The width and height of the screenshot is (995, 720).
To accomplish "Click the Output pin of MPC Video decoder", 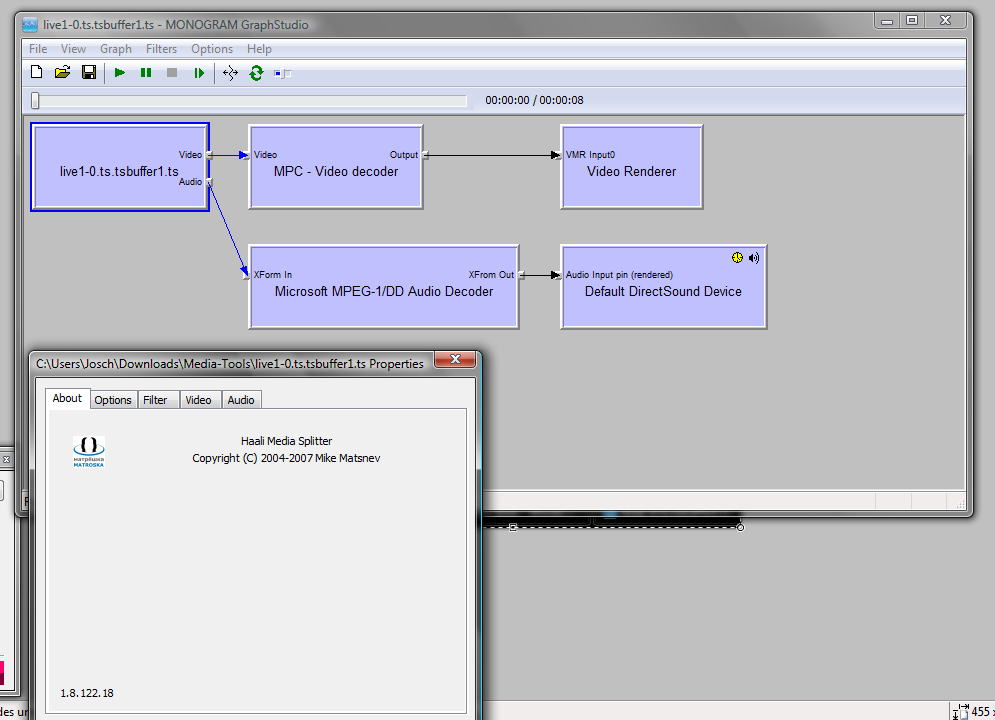I will pos(425,155).
